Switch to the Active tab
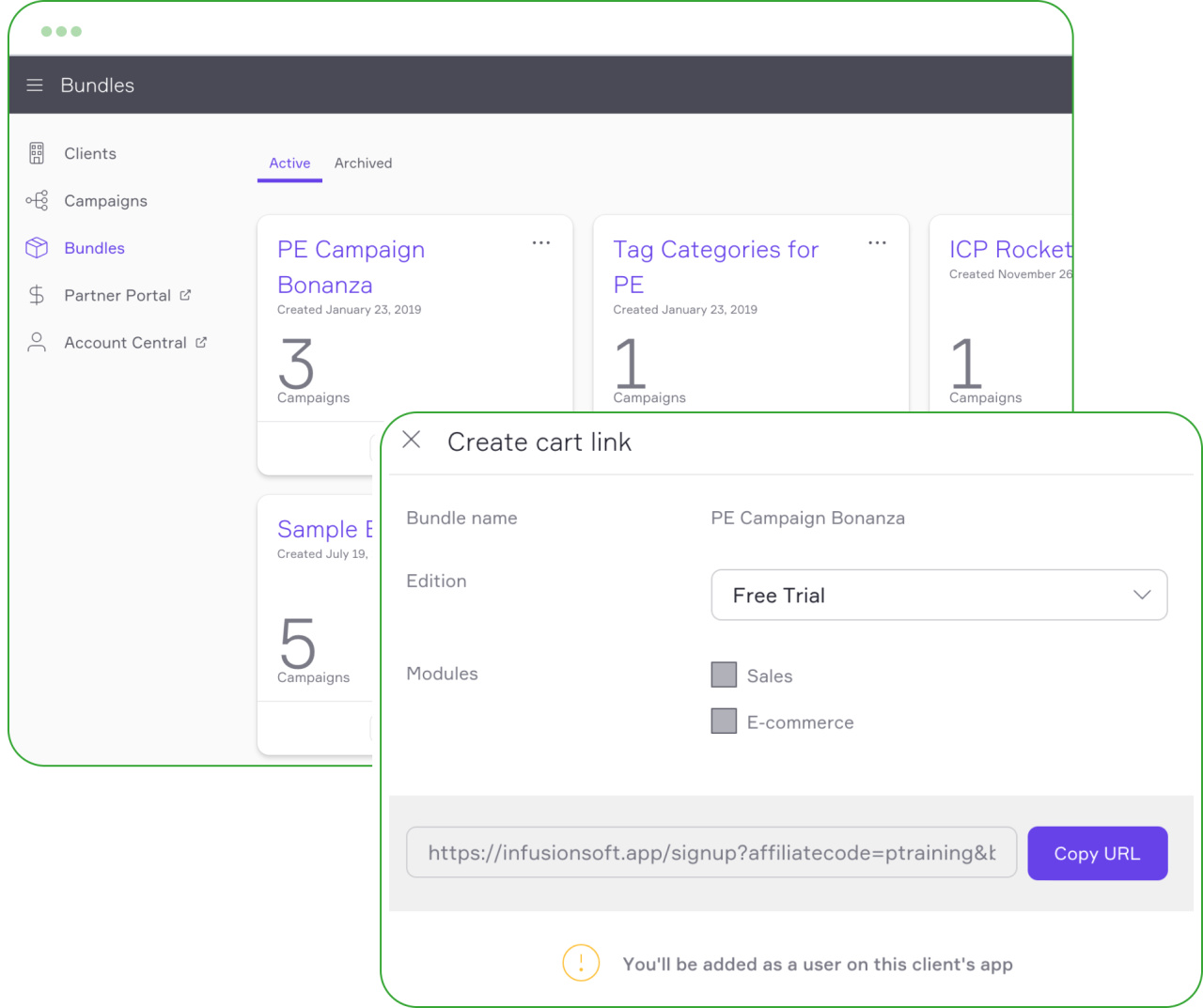Viewport: 1203px width, 1008px height. click(x=289, y=163)
